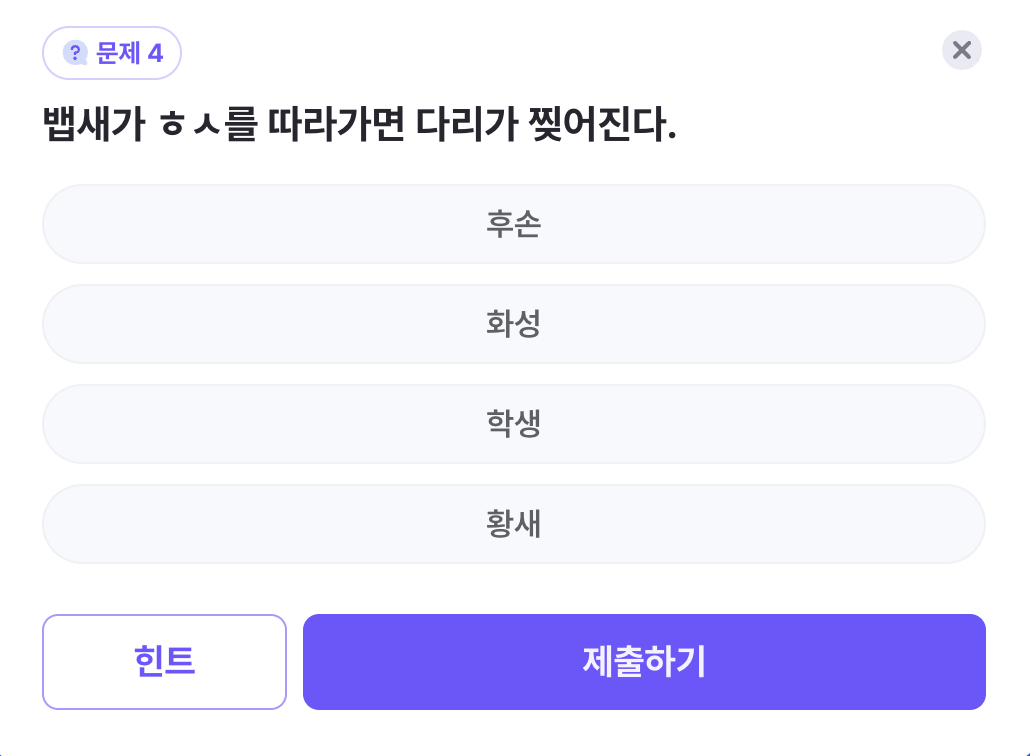The width and height of the screenshot is (1030, 756).
Task: Request a hint using the outlined 힌트 button
Action: [164, 662]
